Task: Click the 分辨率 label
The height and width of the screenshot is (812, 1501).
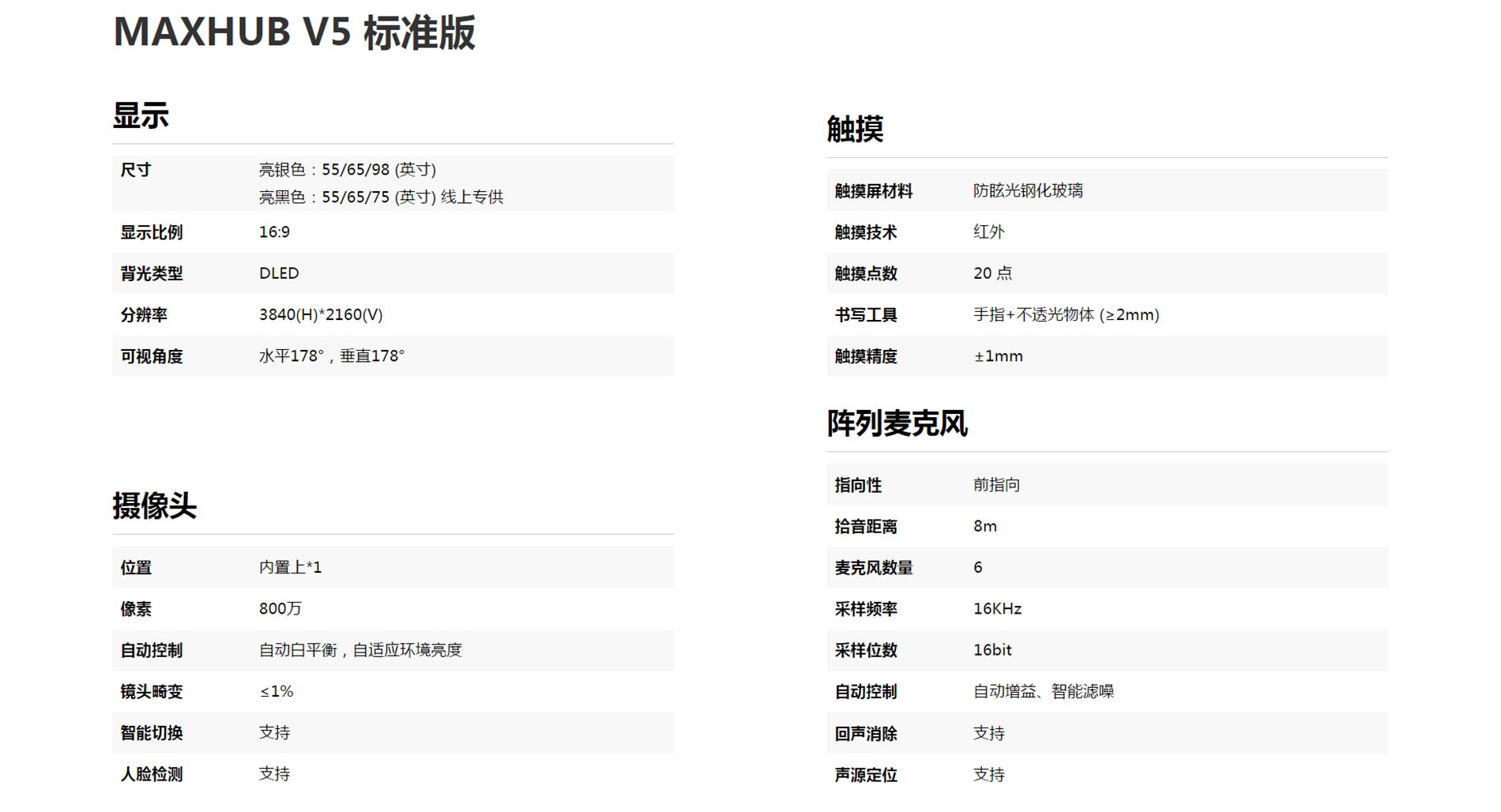Action: click(x=144, y=314)
